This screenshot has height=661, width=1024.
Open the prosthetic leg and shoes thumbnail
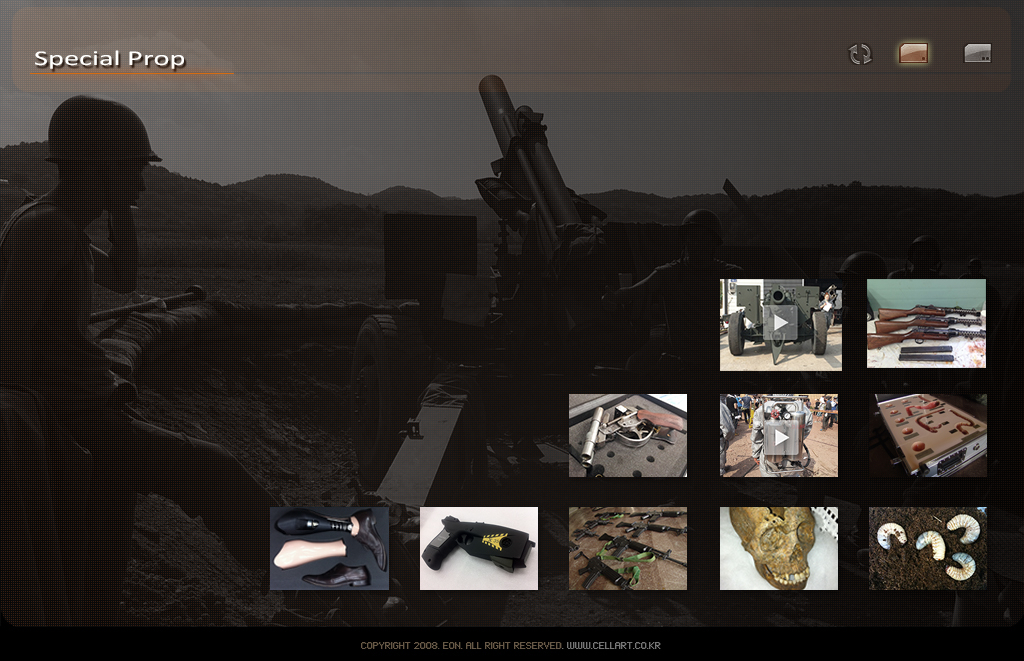[329, 549]
